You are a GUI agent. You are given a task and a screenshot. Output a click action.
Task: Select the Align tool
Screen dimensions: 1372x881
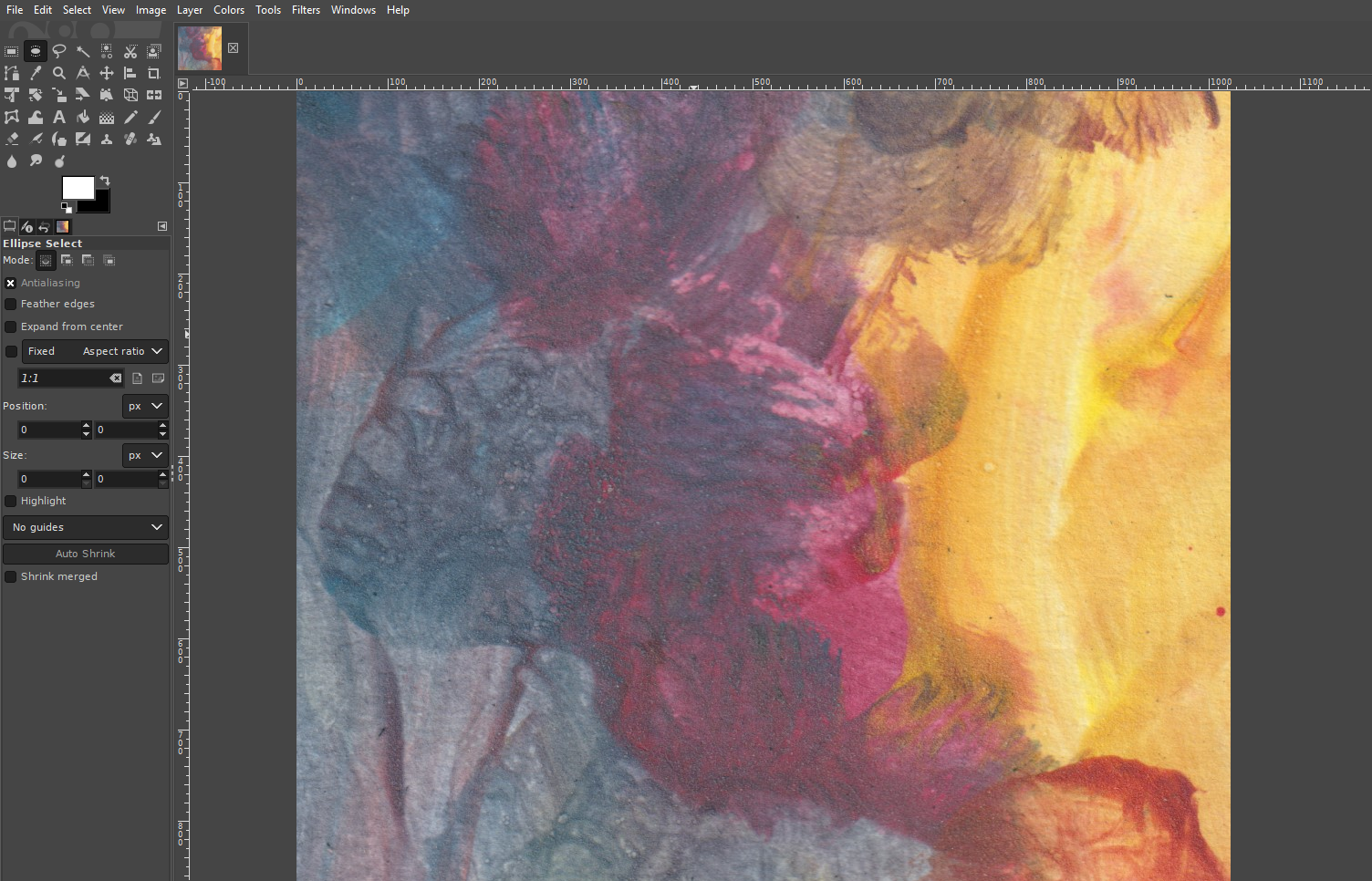130,73
